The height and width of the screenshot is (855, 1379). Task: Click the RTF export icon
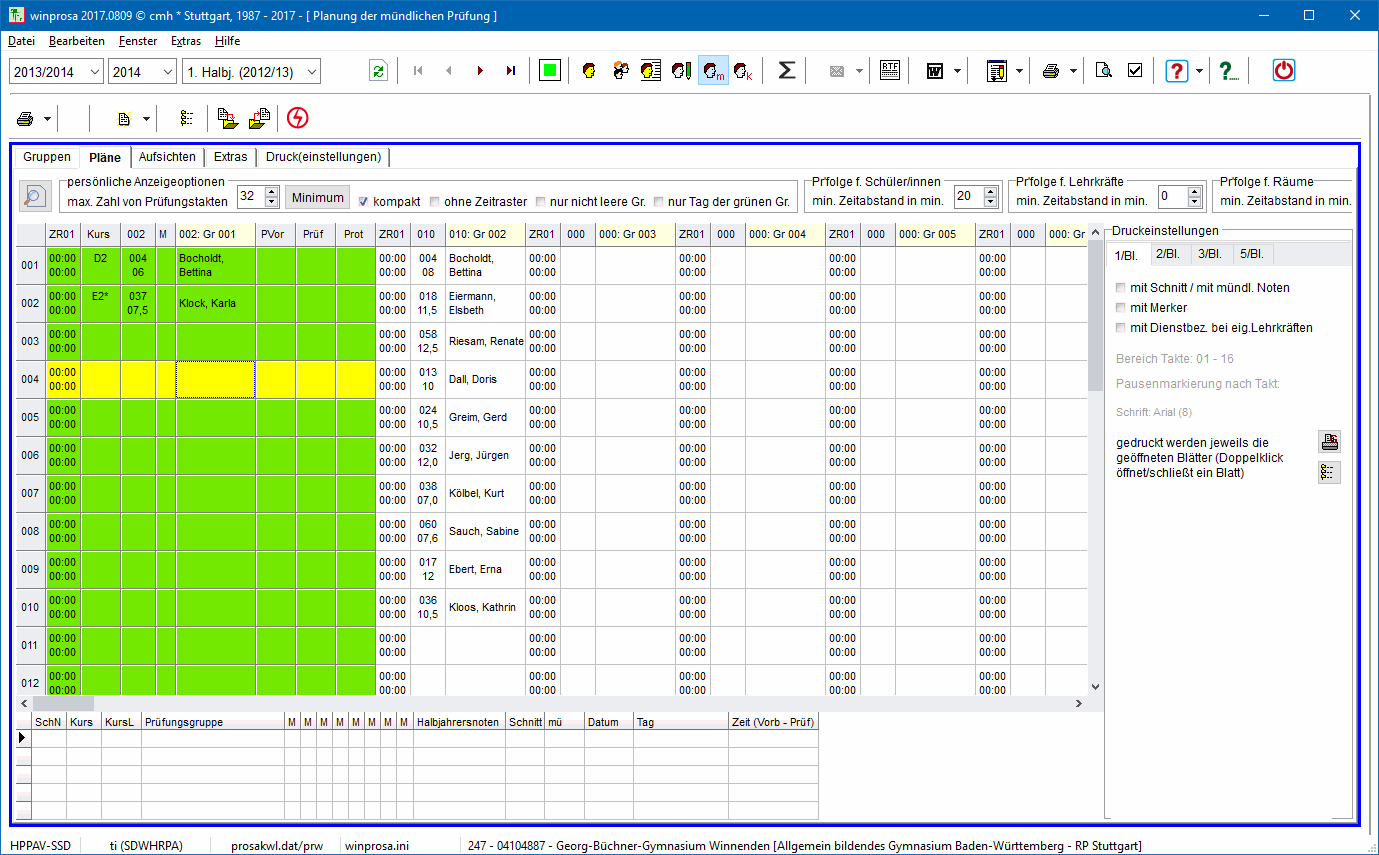(889, 71)
